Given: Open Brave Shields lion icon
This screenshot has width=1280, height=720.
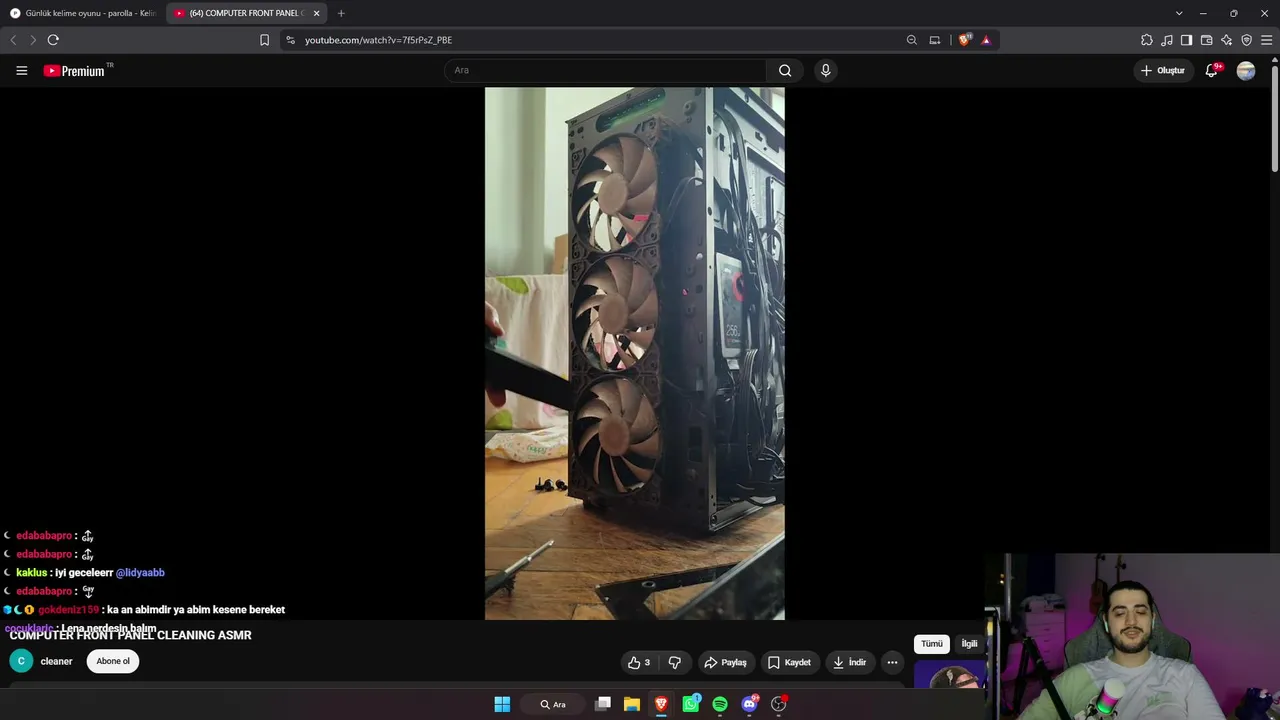Looking at the screenshot, I should (x=964, y=40).
